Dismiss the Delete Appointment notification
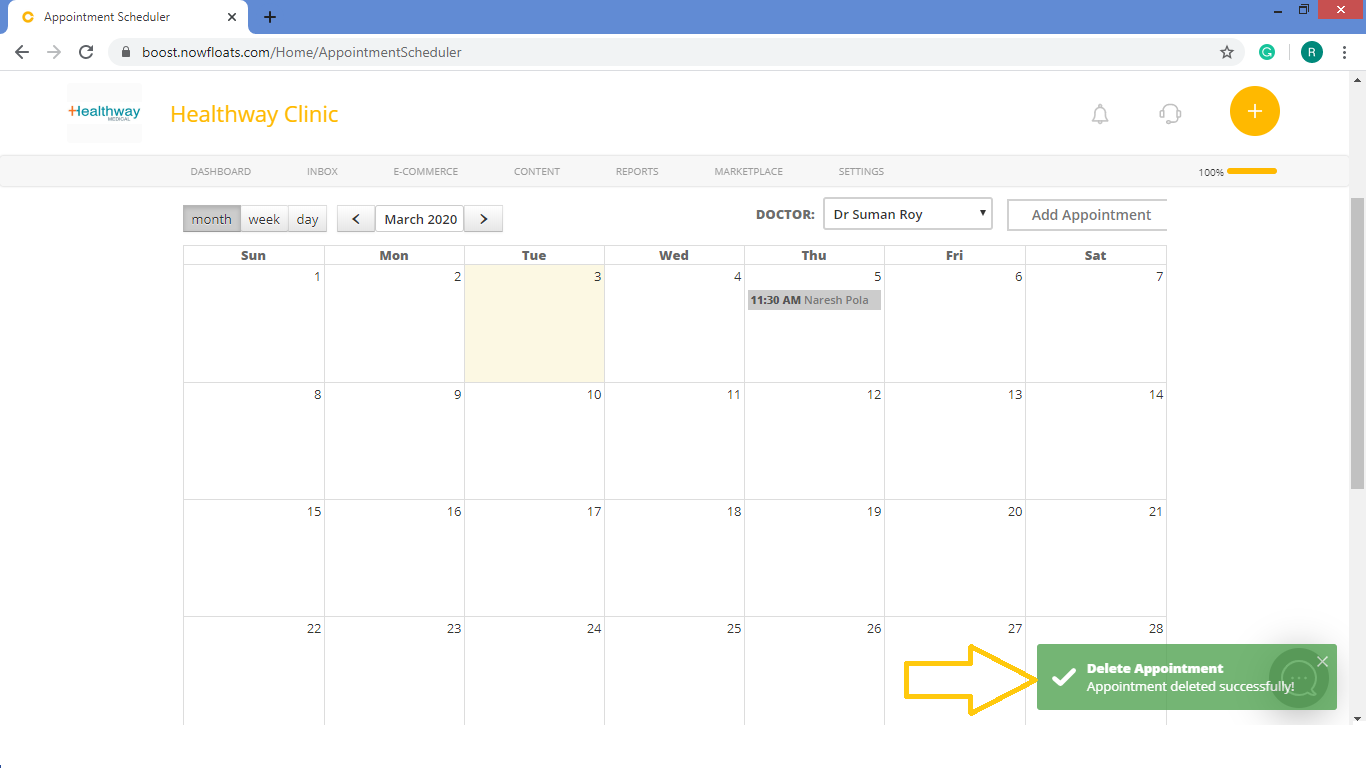The height and width of the screenshot is (768, 1366). pyautogui.click(x=1323, y=661)
